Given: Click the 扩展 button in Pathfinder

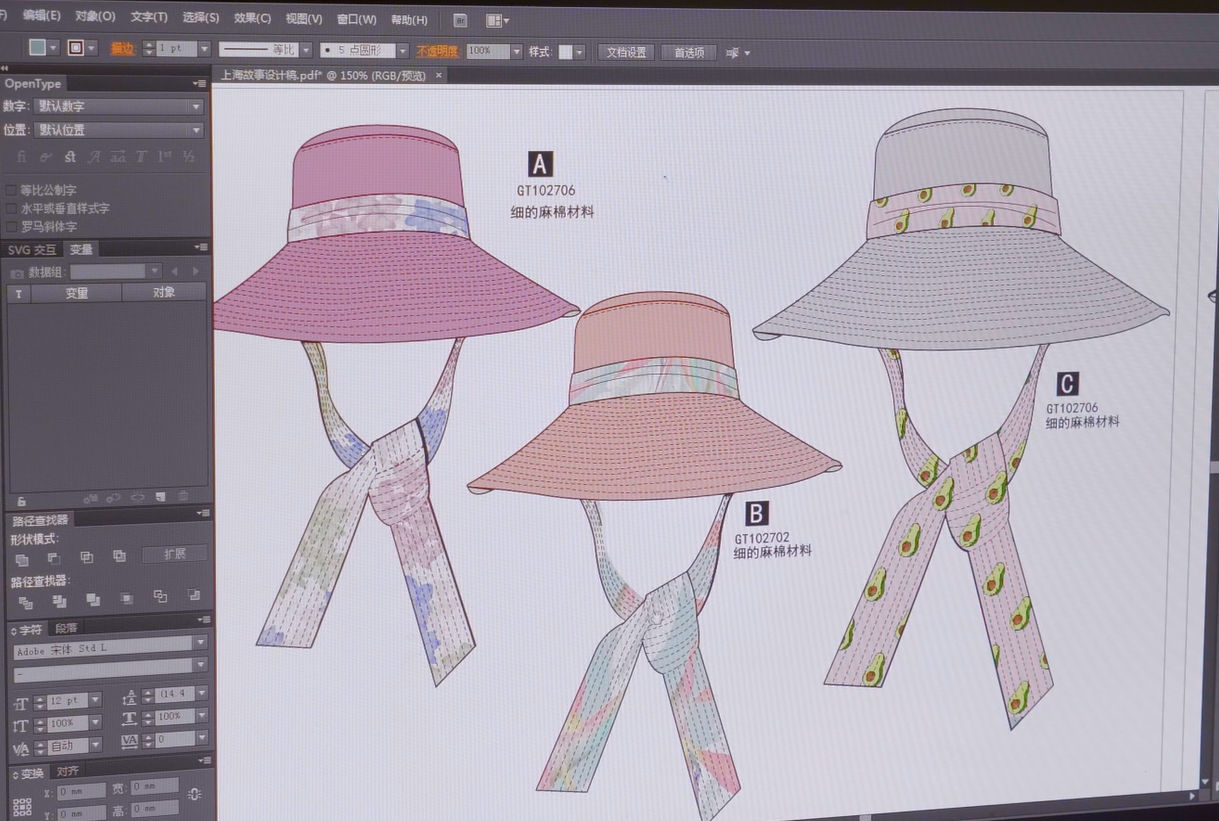Looking at the screenshot, I should [x=174, y=554].
